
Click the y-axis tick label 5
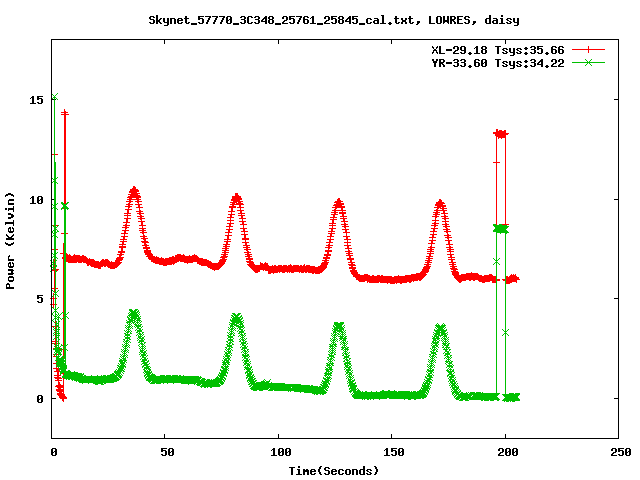(x=40, y=299)
